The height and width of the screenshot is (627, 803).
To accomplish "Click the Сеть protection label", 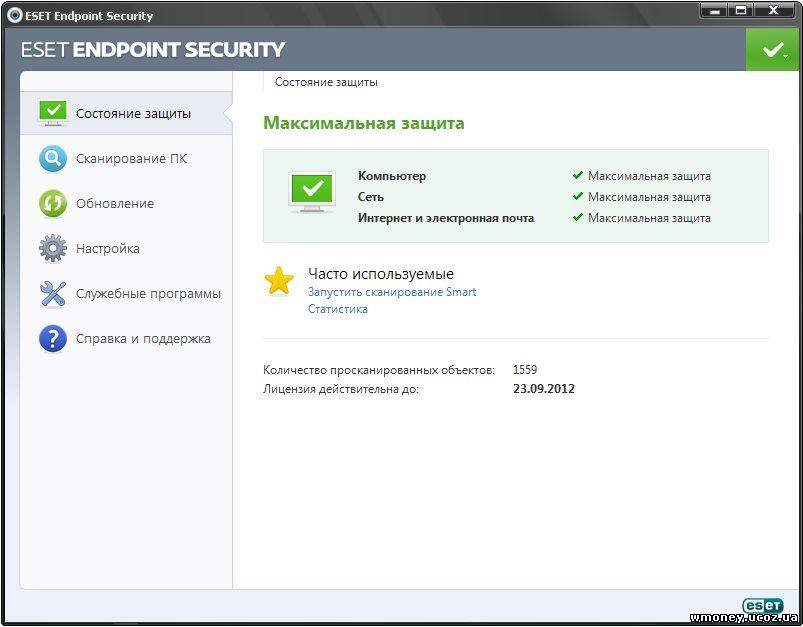I will point(371,197).
